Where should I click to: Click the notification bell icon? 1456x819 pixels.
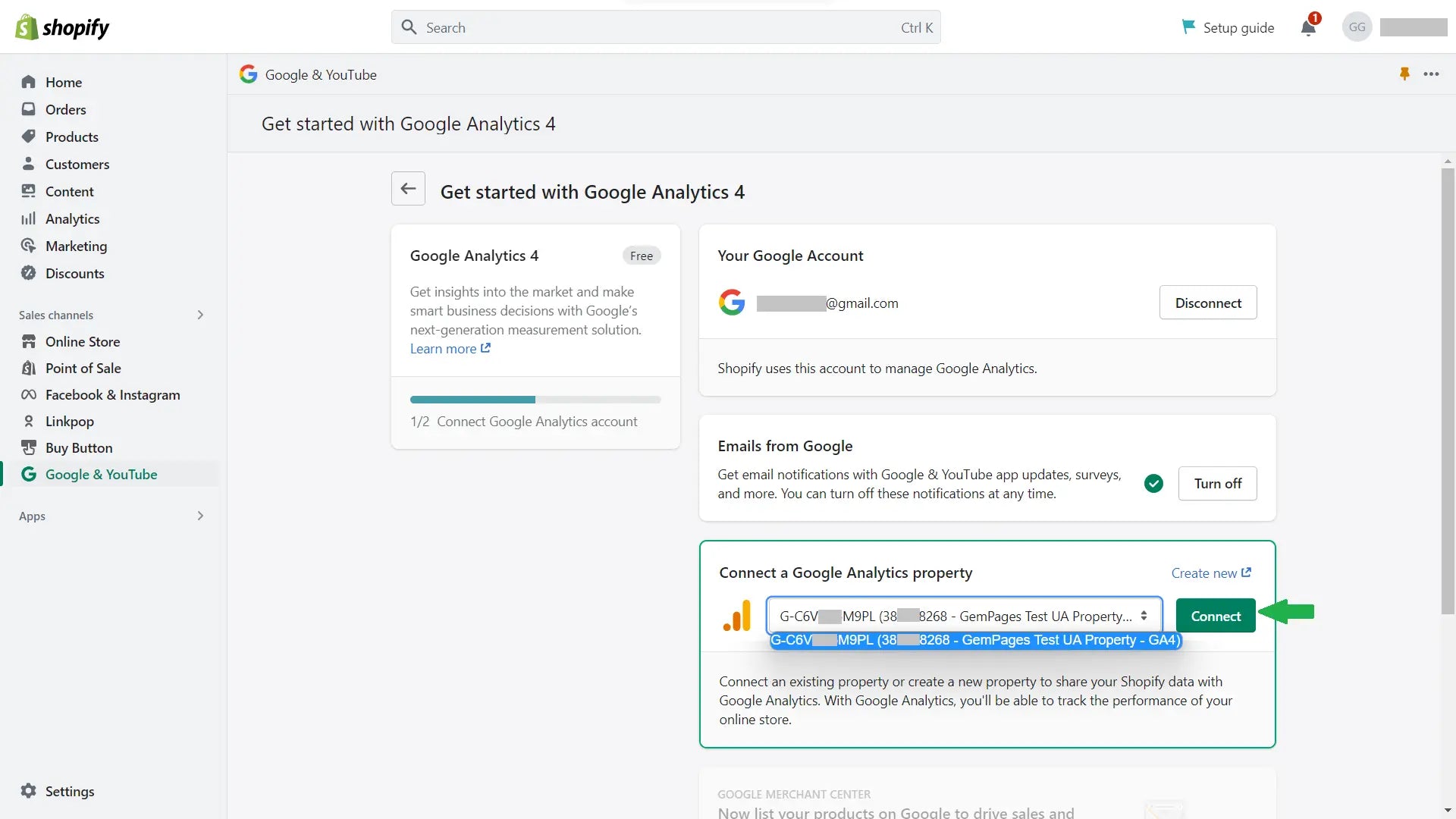click(1307, 27)
